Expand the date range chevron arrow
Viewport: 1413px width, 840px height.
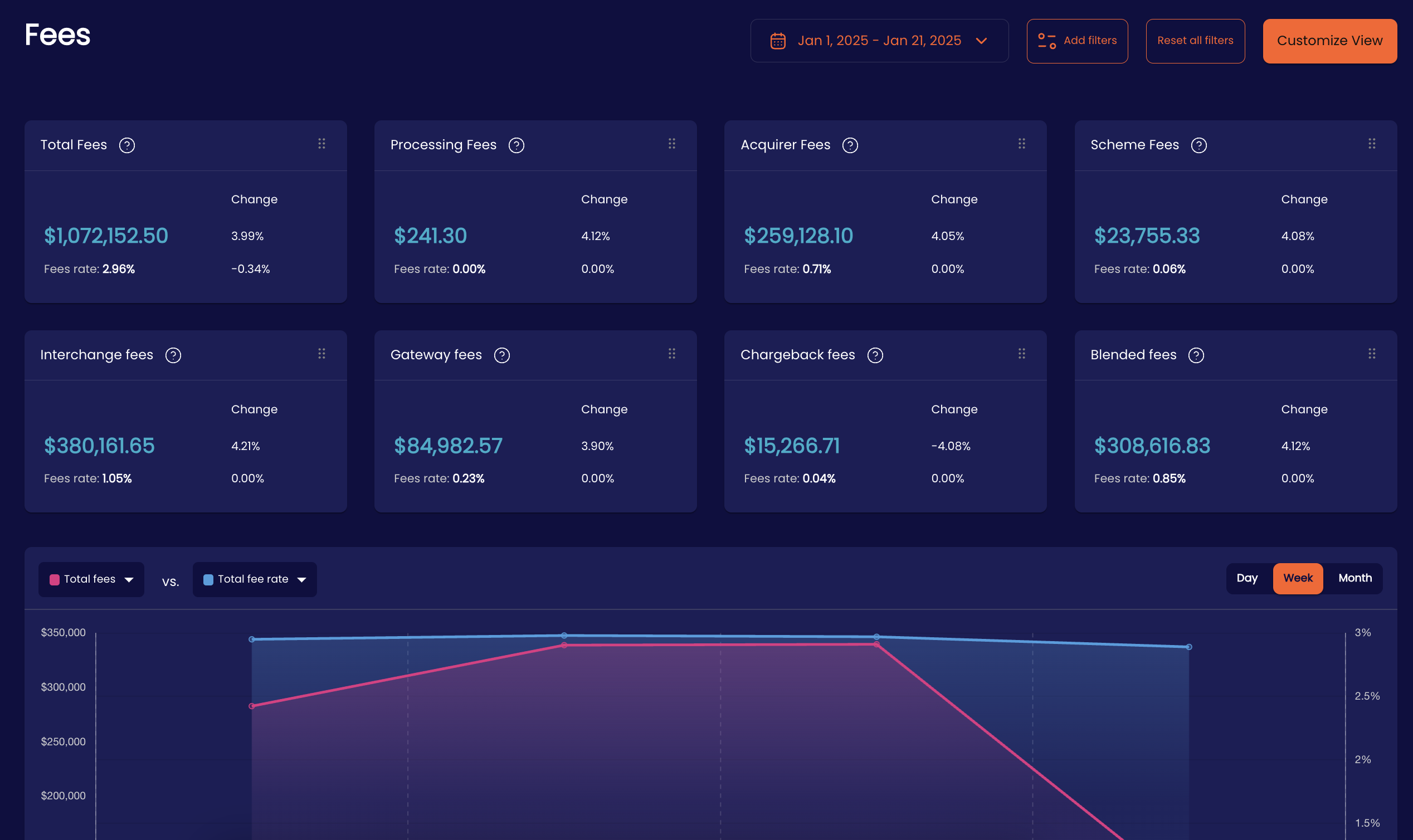tap(982, 41)
